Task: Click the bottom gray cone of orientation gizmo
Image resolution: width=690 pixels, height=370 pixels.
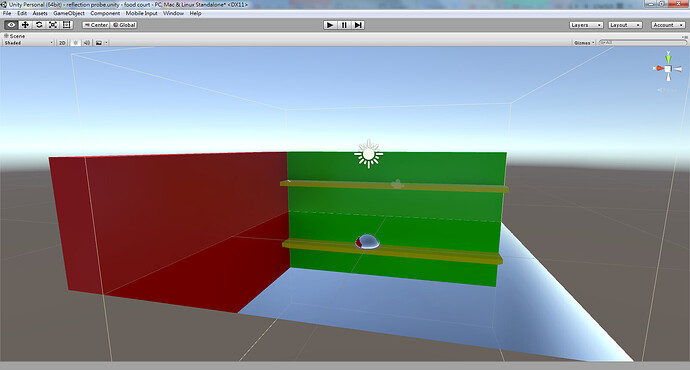Action: click(x=668, y=77)
